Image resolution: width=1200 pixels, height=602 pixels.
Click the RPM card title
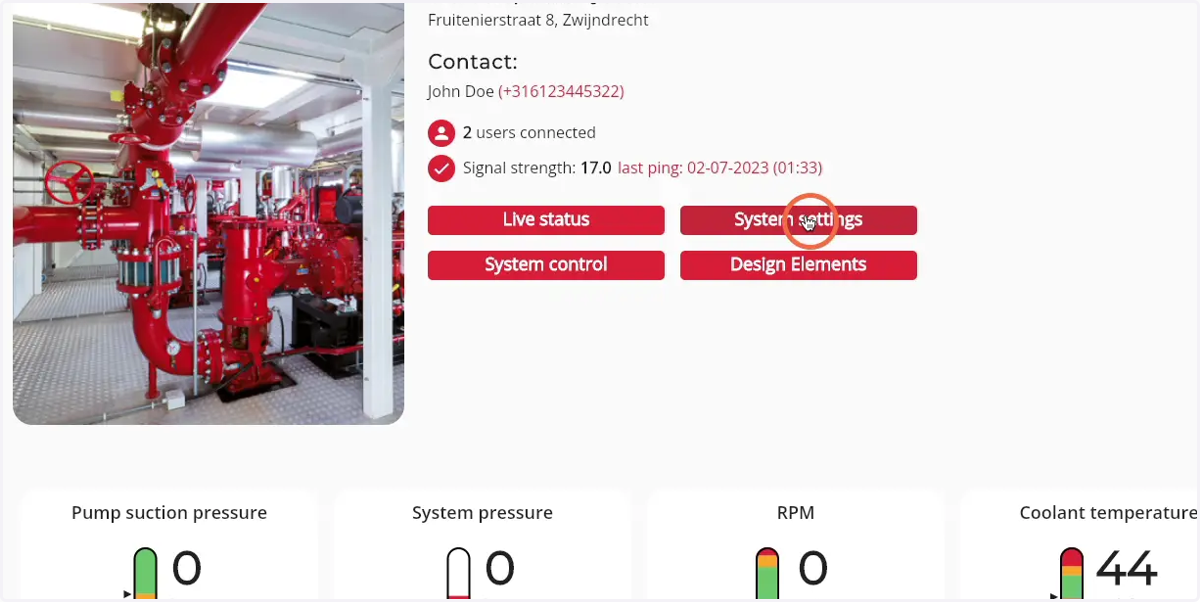[796, 513]
